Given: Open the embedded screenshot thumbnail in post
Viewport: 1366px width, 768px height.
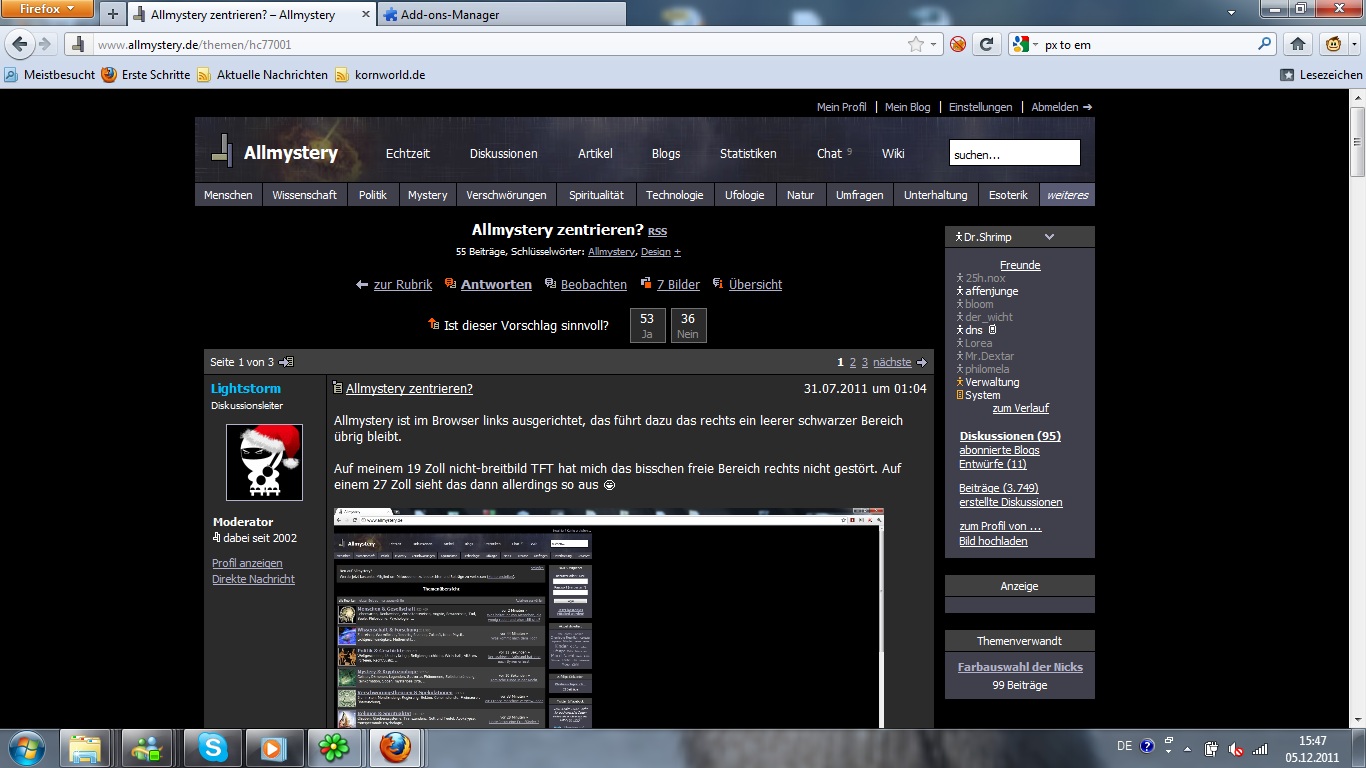Looking at the screenshot, I should (608, 618).
